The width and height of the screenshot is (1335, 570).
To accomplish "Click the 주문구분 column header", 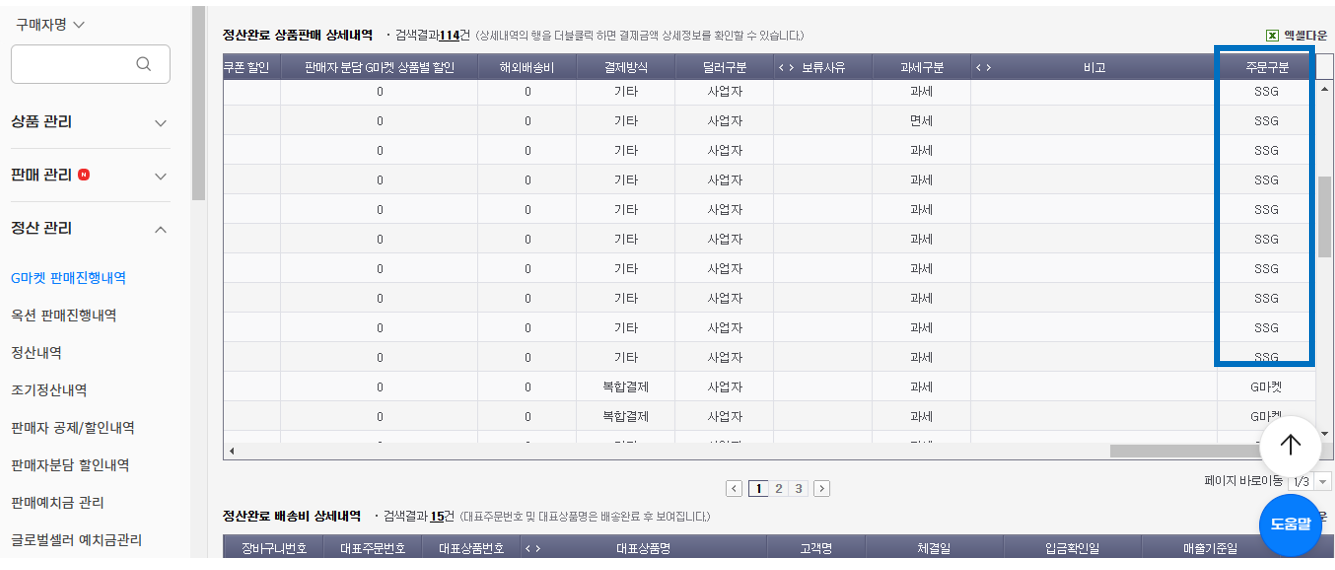I will [1266, 68].
